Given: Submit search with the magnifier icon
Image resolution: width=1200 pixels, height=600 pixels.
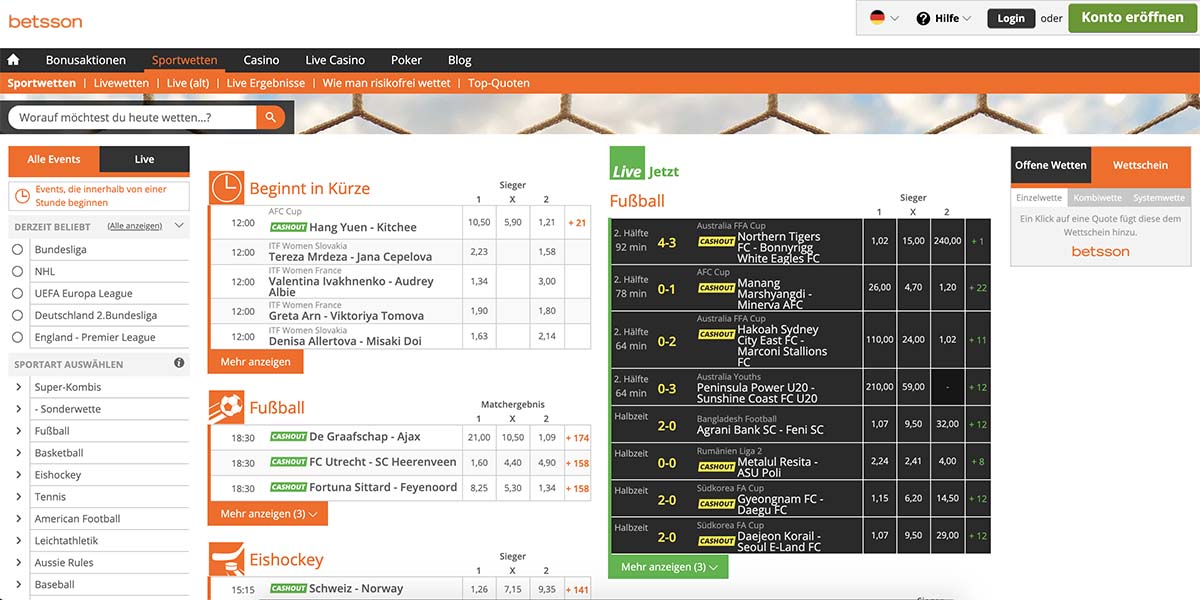Looking at the screenshot, I should [270, 118].
